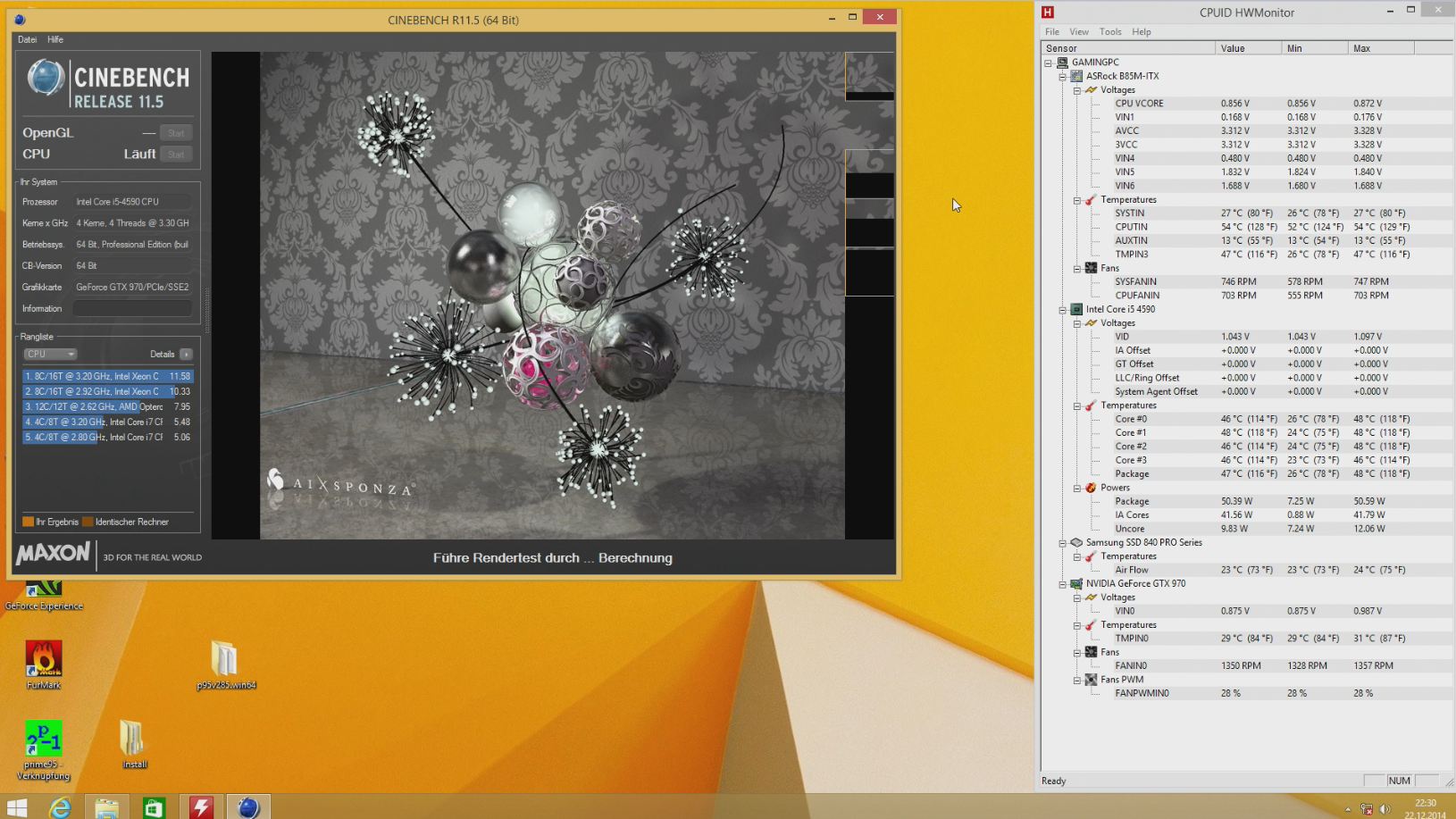This screenshot has height=819, width=1456.
Task: Click the Max column header in HWMonitor
Action: click(x=1381, y=48)
